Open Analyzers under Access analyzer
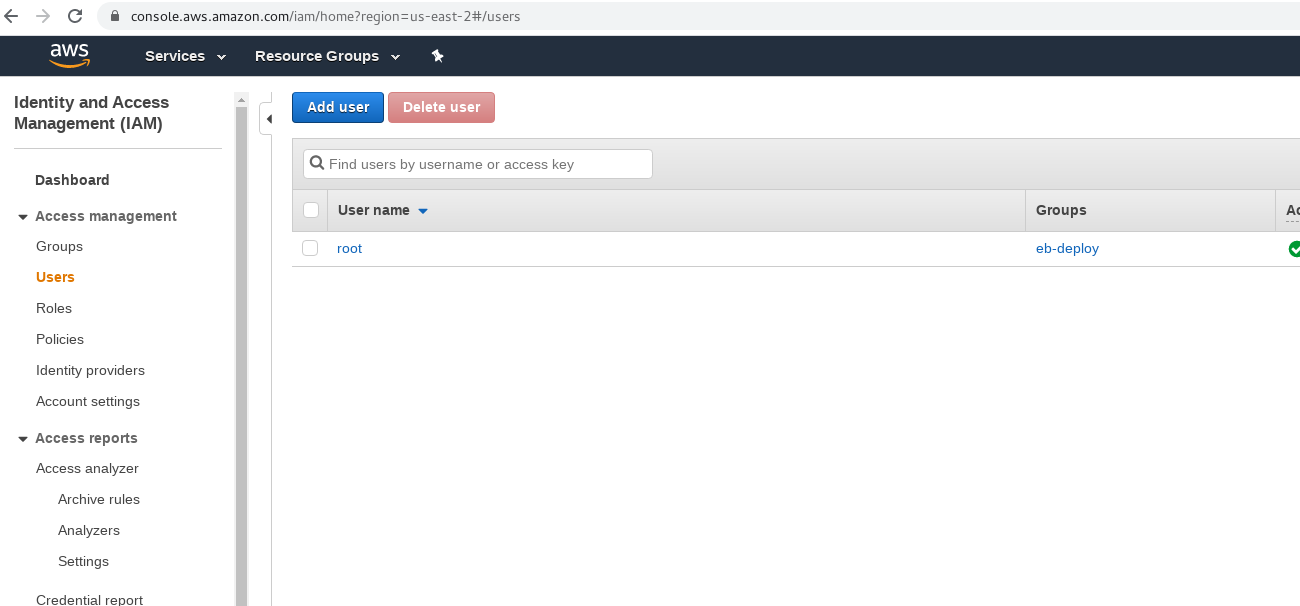 [x=89, y=530]
